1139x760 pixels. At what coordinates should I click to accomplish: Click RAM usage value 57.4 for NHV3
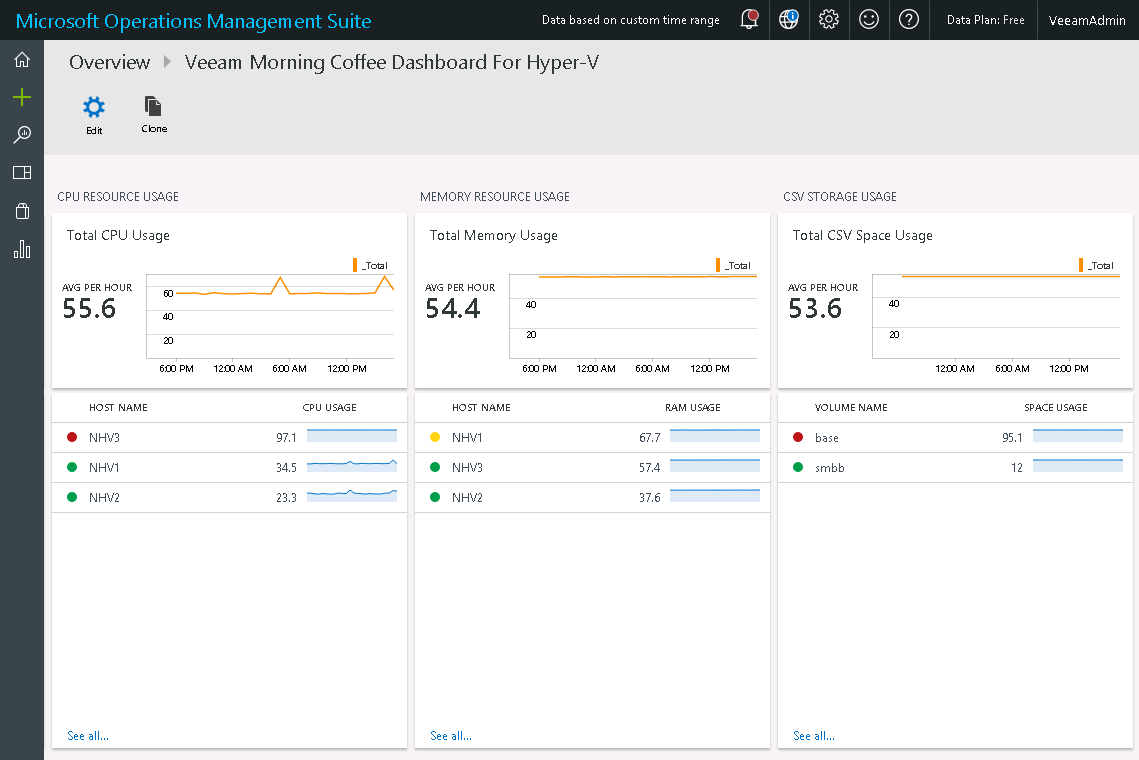(649, 468)
